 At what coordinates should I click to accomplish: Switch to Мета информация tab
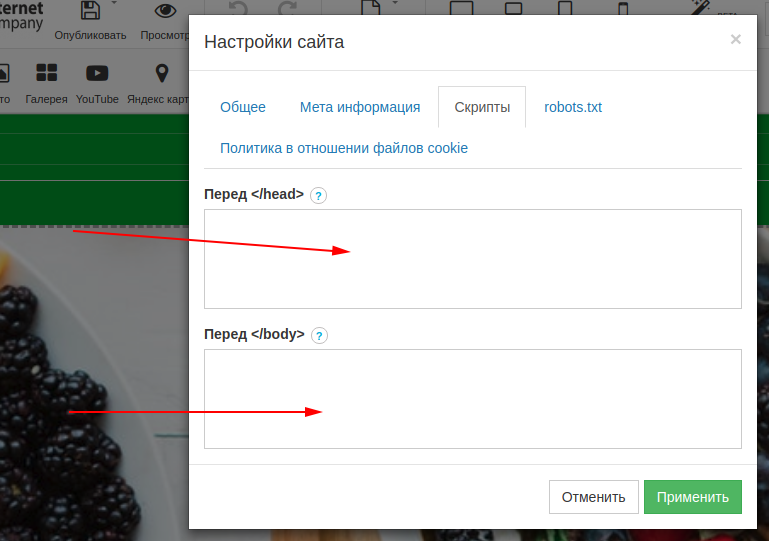[x=360, y=107]
